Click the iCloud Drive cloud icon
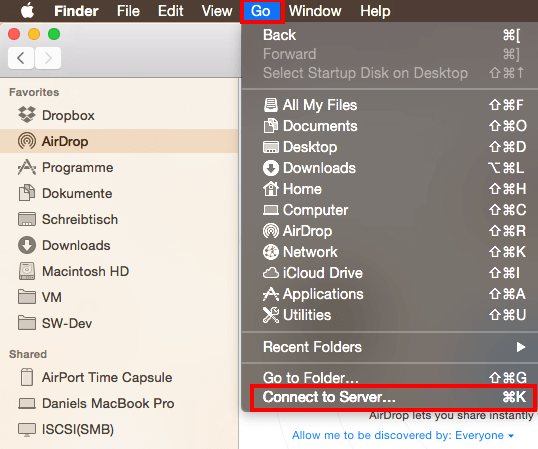The height and width of the screenshot is (449, 538). 271,273
